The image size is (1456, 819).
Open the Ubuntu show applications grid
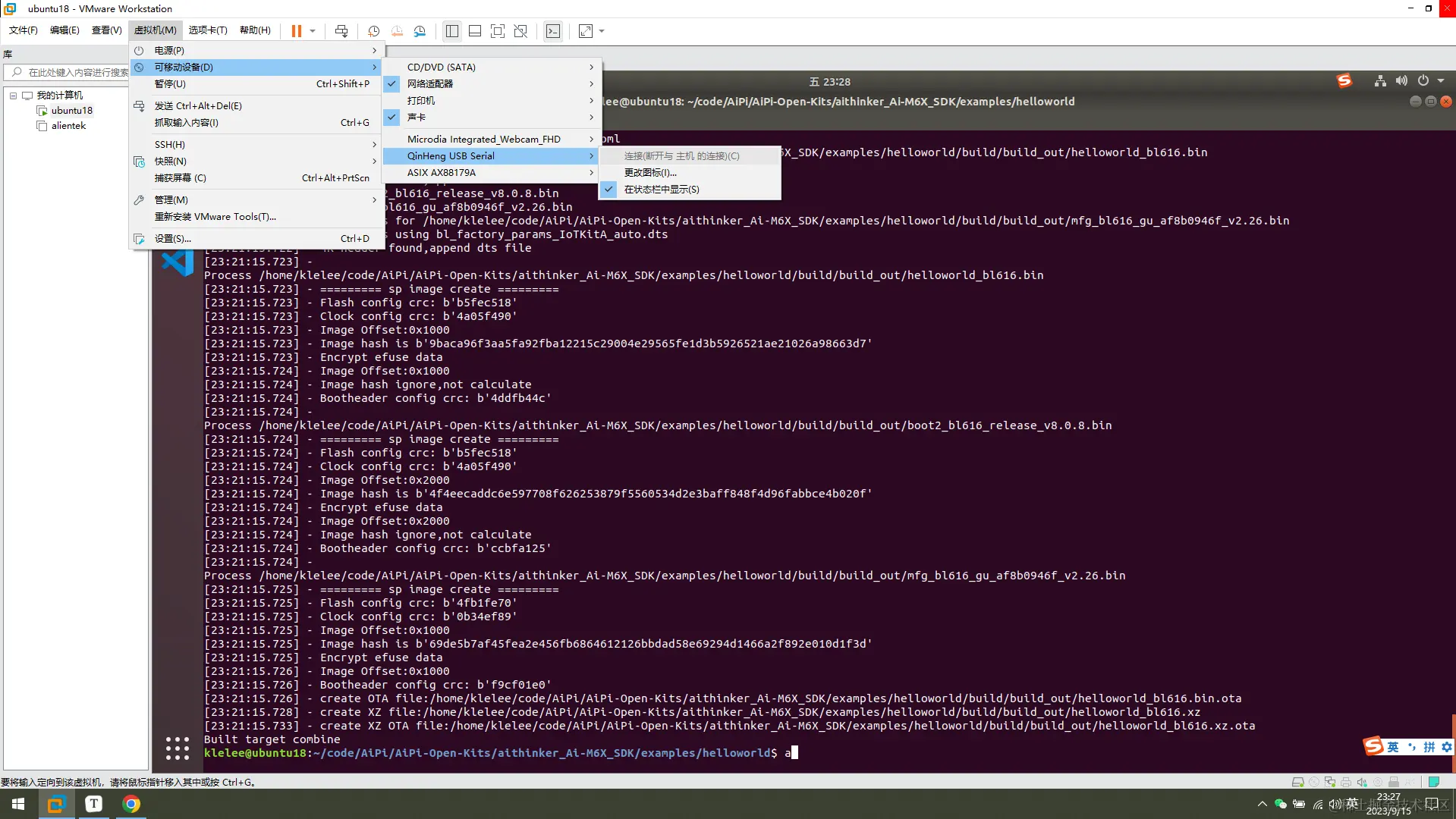pos(178,748)
